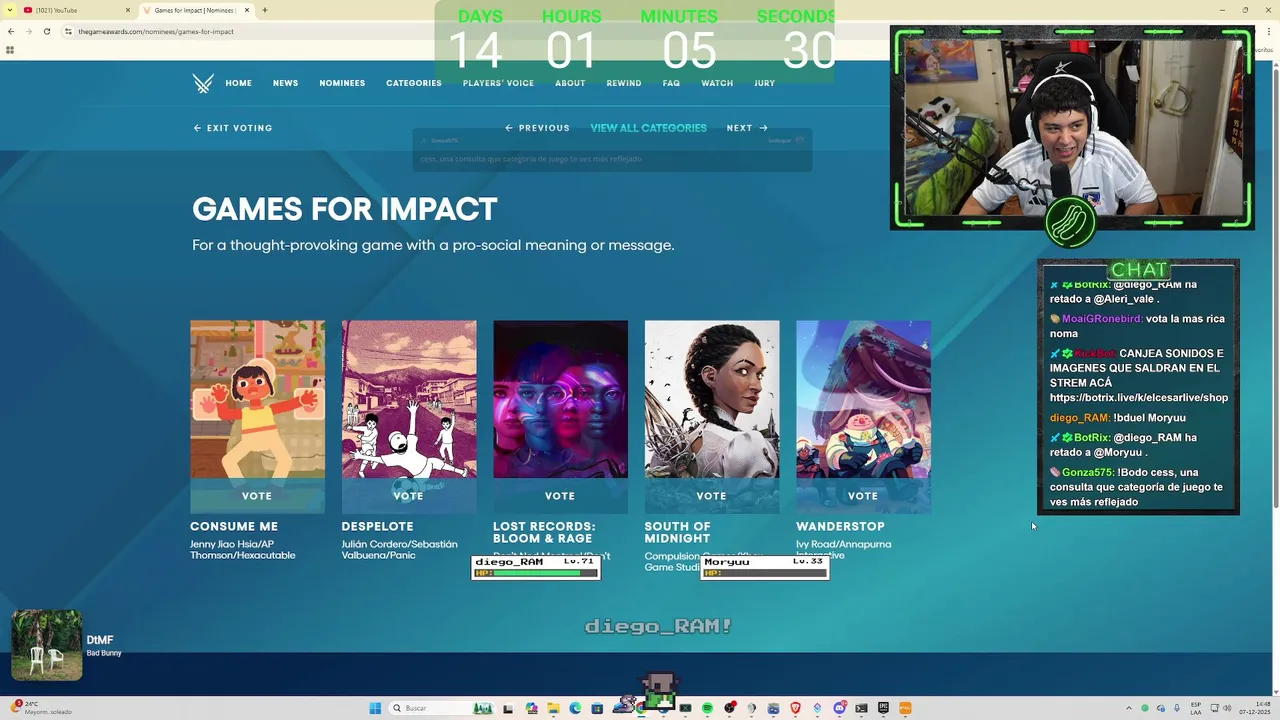The image size is (1280, 720).
Task: Open the HOME nav item
Action: click(239, 83)
